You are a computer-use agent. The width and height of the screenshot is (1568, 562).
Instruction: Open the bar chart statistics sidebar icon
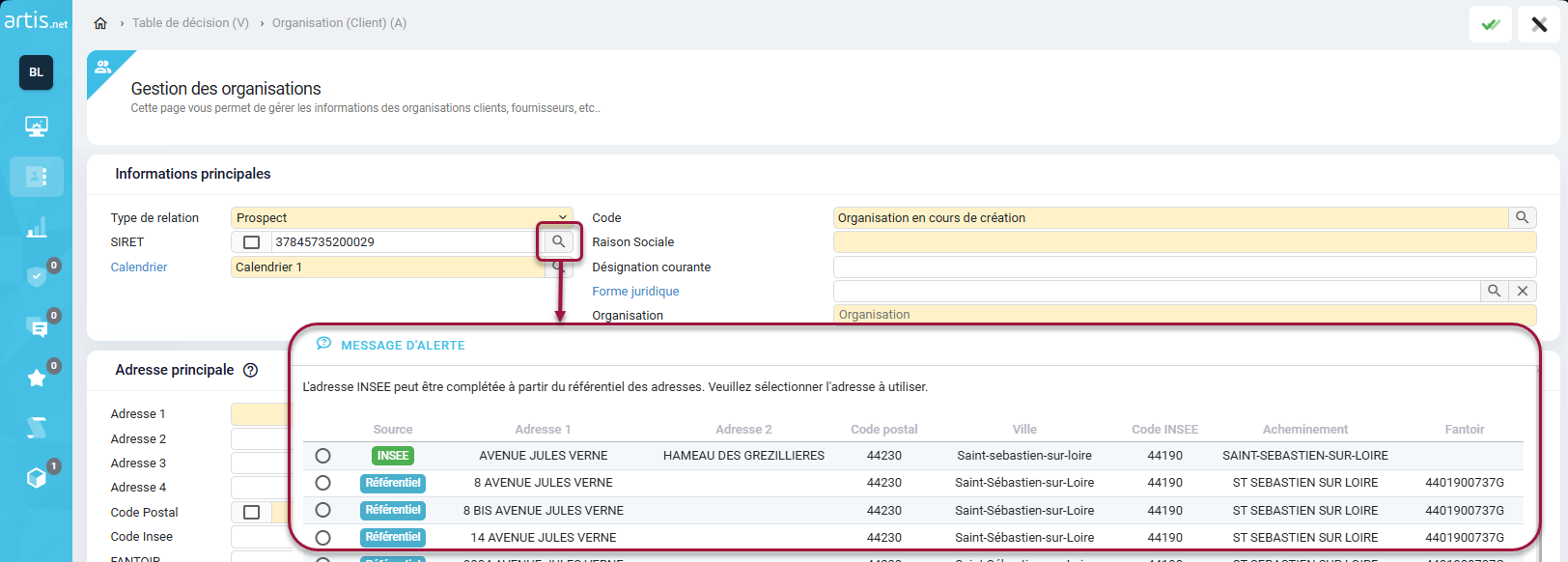[x=37, y=227]
